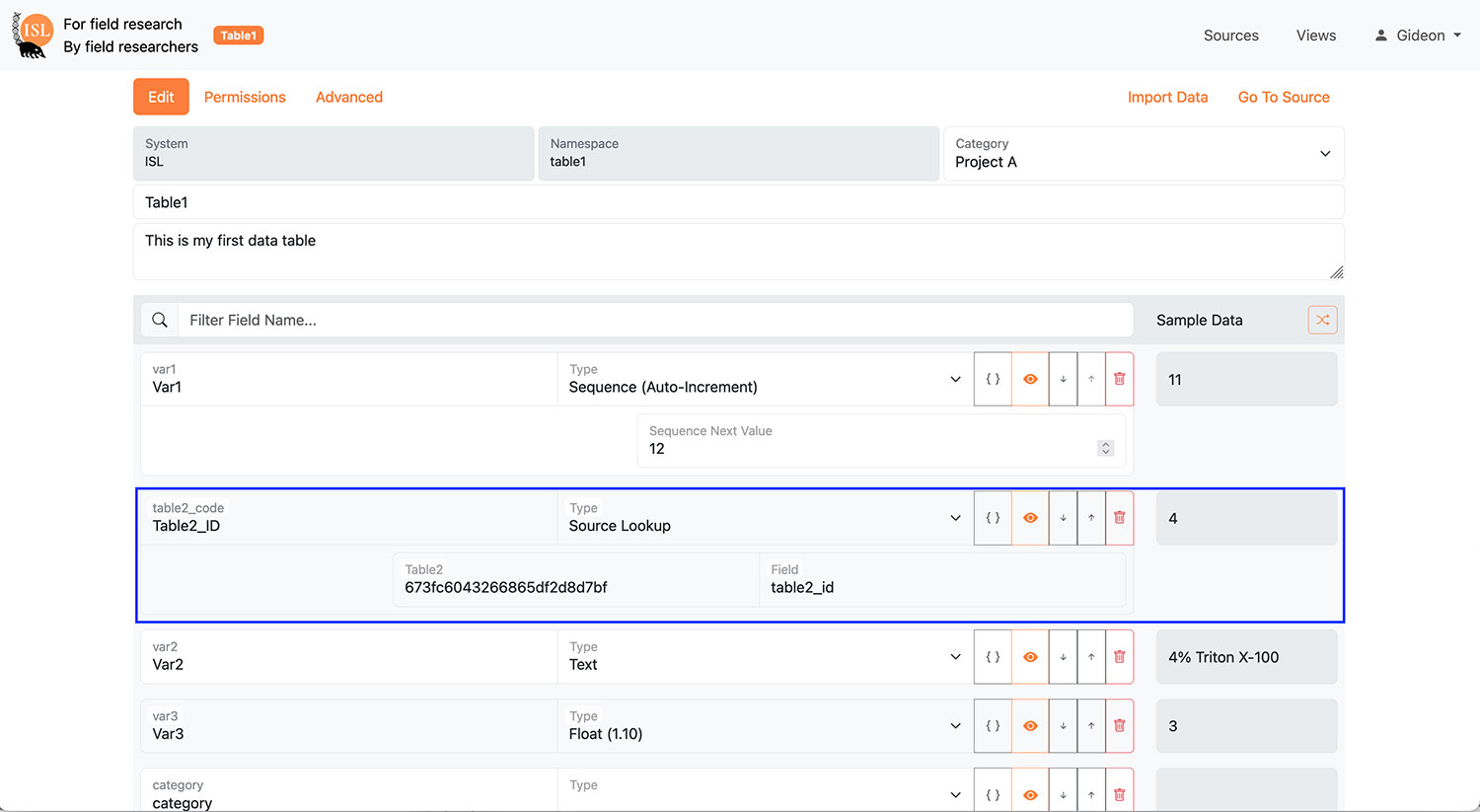The height and width of the screenshot is (812, 1480).
Task: Follow the Go To Source link
Action: coord(1284,97)
